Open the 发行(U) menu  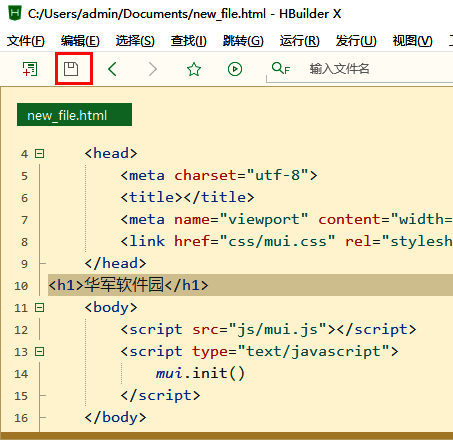pyautogui.click(x=356, y=41)
